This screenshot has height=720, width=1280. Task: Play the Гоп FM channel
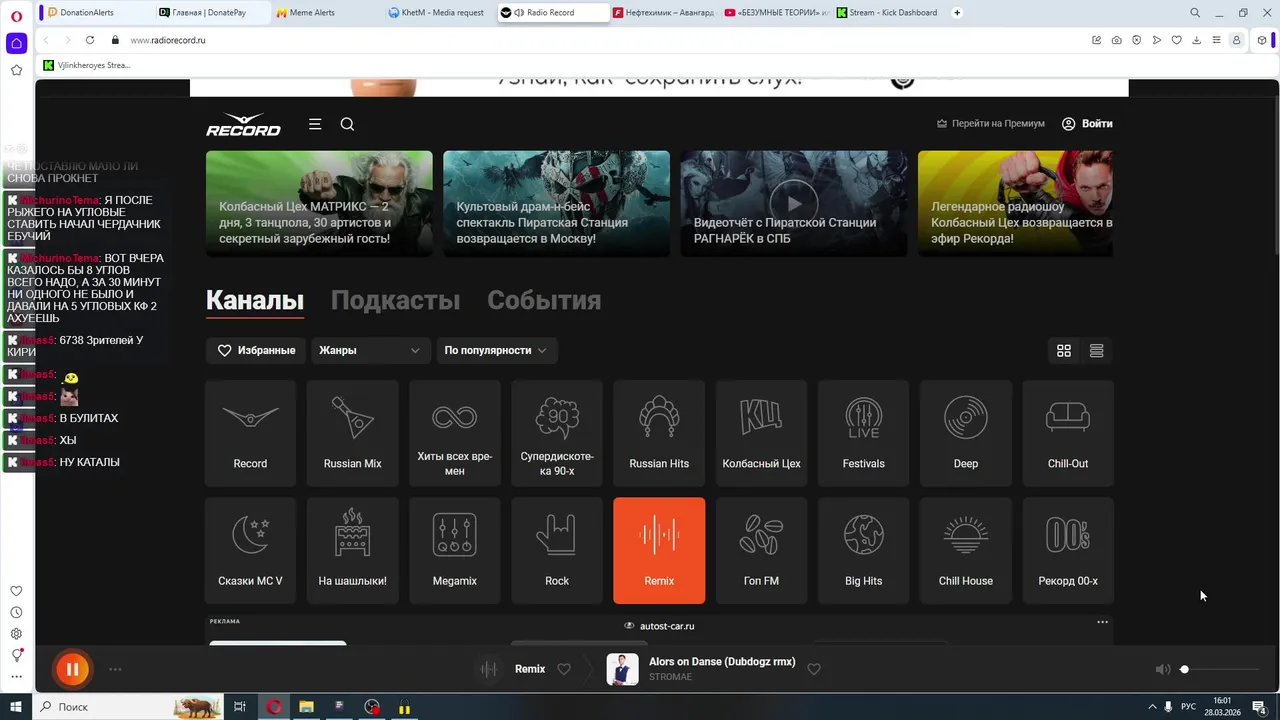click(761, 551)
